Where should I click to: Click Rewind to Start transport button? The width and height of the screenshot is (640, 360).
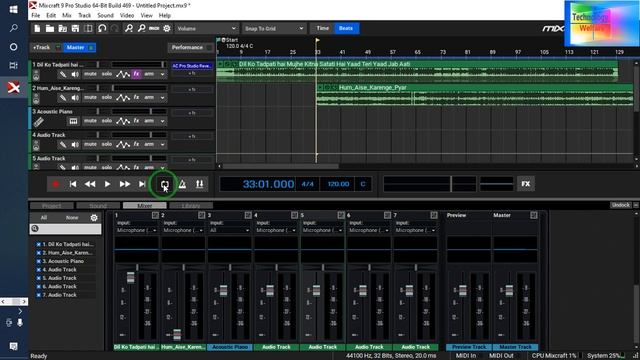pyautogui.click(x=73, y=184)
